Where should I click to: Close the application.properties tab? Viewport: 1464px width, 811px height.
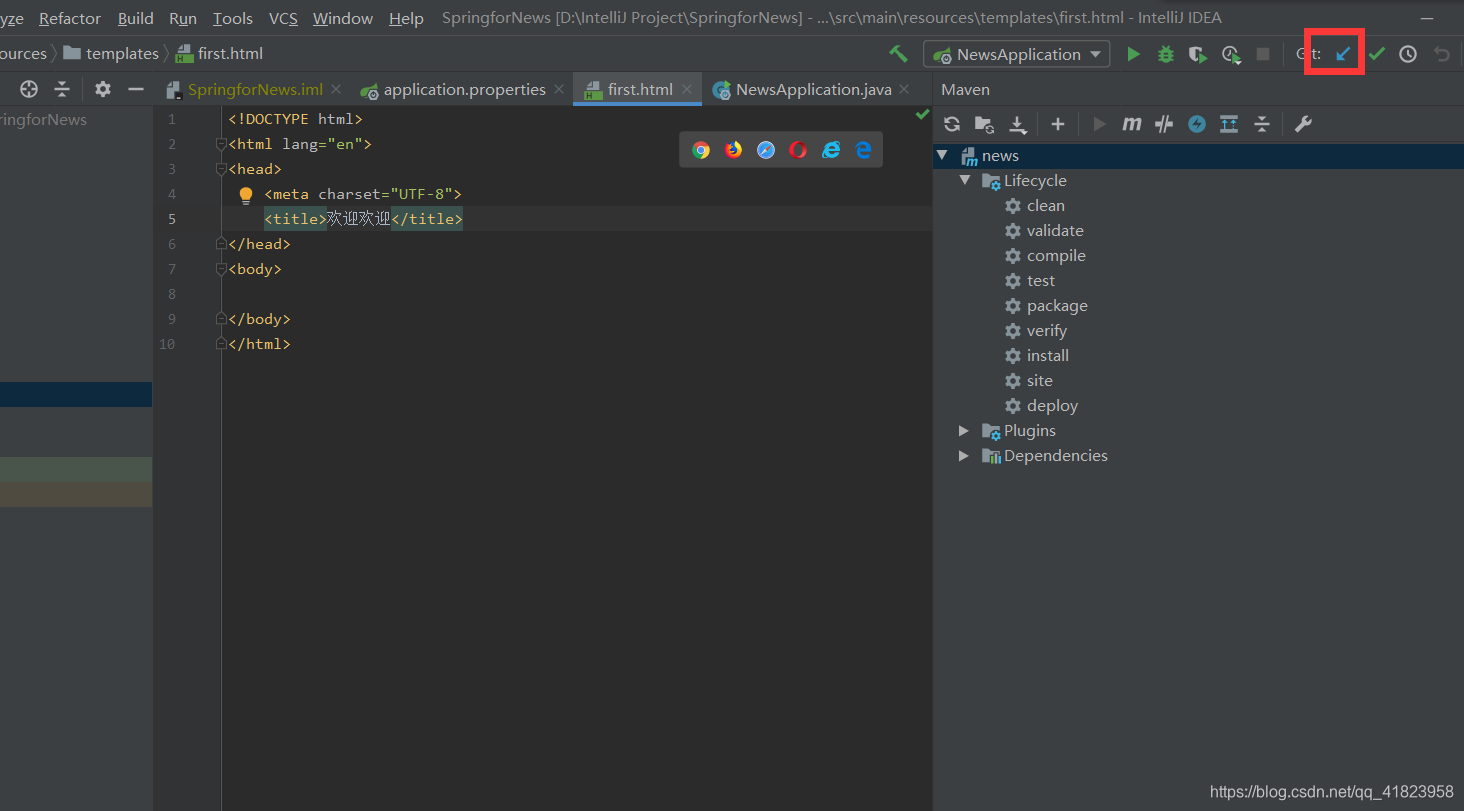coord(558,88)
